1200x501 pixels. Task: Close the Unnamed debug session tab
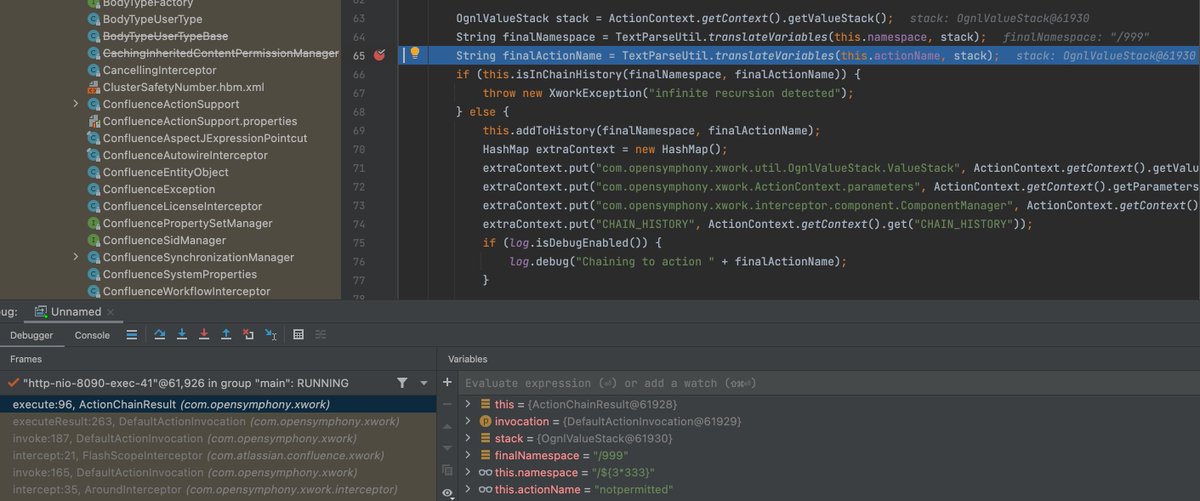110,312
